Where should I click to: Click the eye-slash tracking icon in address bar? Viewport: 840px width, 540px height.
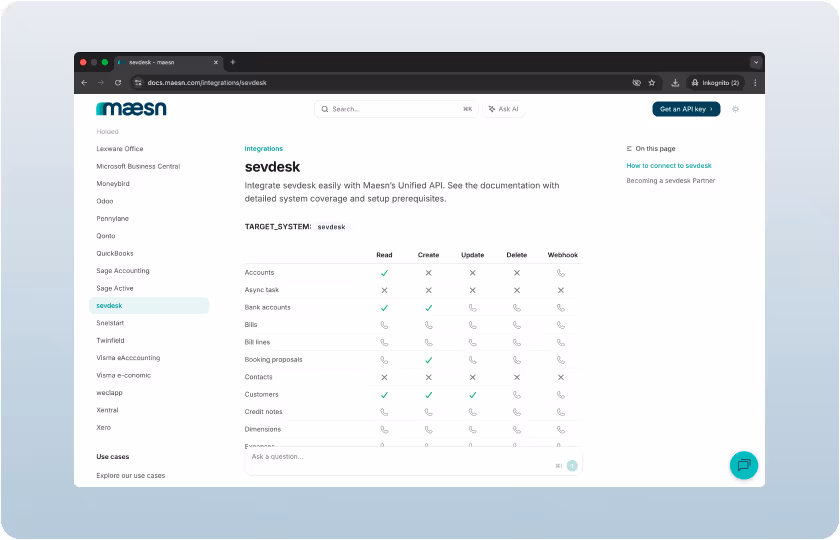tap(636, 82)
